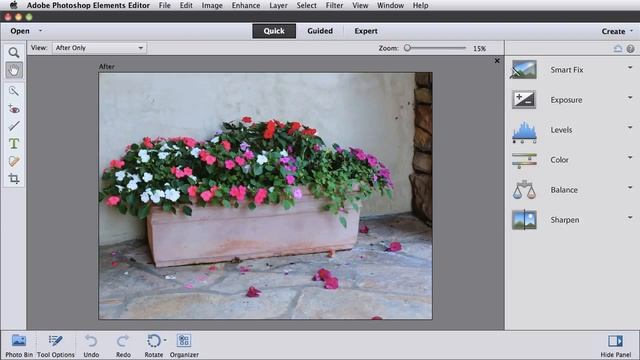The width and height of the screenshot is (640, 360).
Task: Click the Levels label
Action: (x=561, y=130)
